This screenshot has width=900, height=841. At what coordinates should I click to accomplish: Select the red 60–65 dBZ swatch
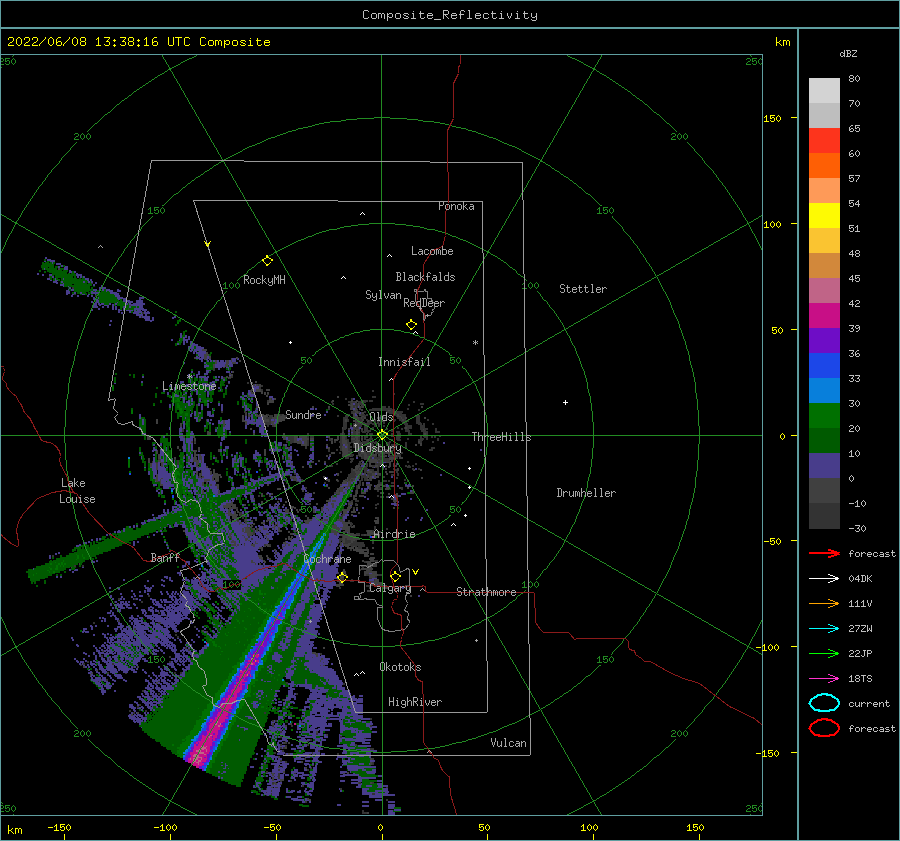(824, 141)
